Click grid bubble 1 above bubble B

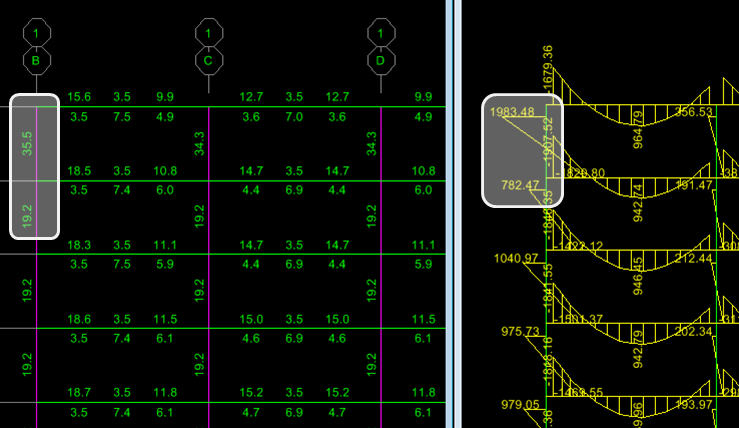pos(36,34)
